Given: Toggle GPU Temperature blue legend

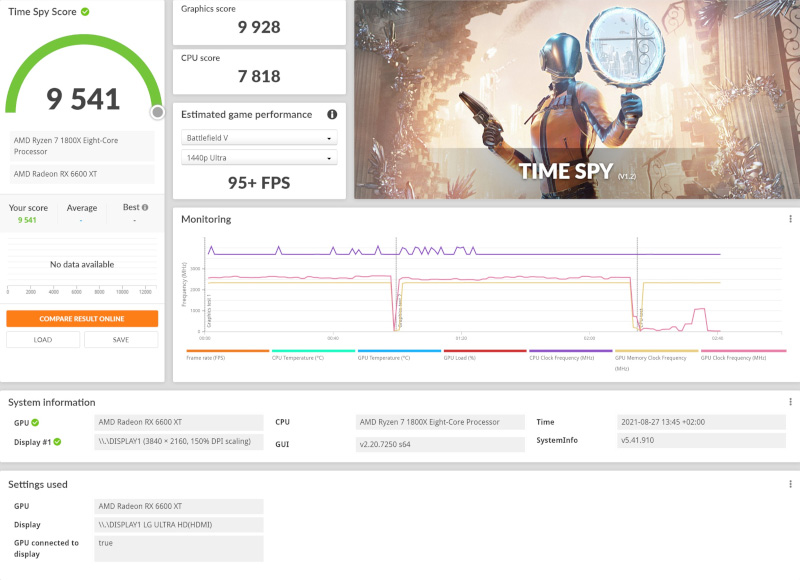Looking at the screenshot, I should tap(399, 355).
